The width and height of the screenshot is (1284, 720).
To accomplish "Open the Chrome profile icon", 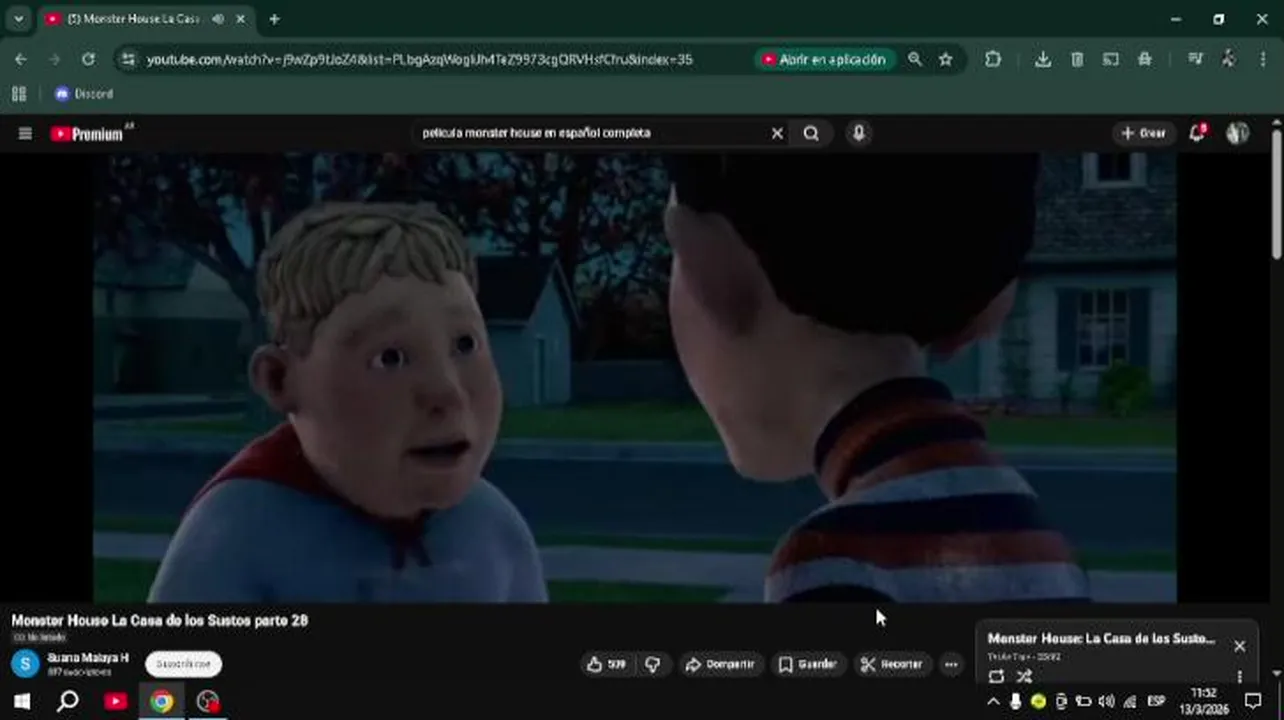I will pyautogui.click(x=1229, y=60).
